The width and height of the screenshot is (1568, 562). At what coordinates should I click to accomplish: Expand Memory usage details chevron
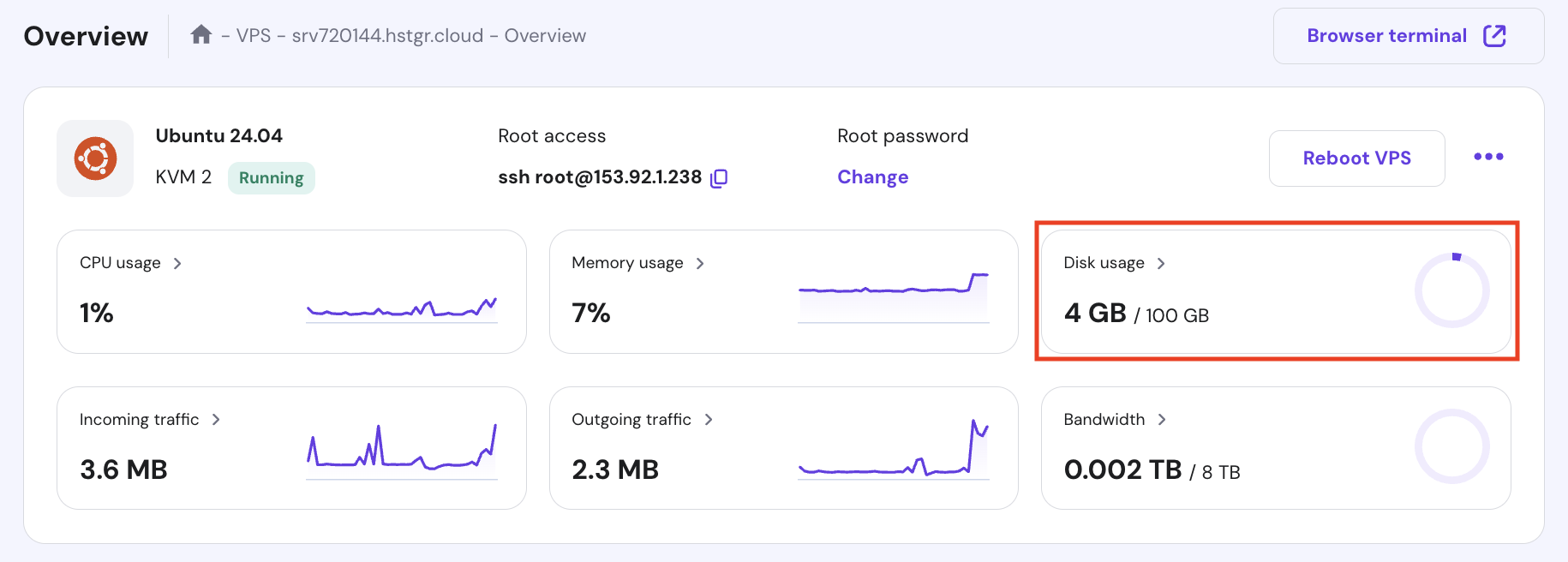[x=700, y=263]
